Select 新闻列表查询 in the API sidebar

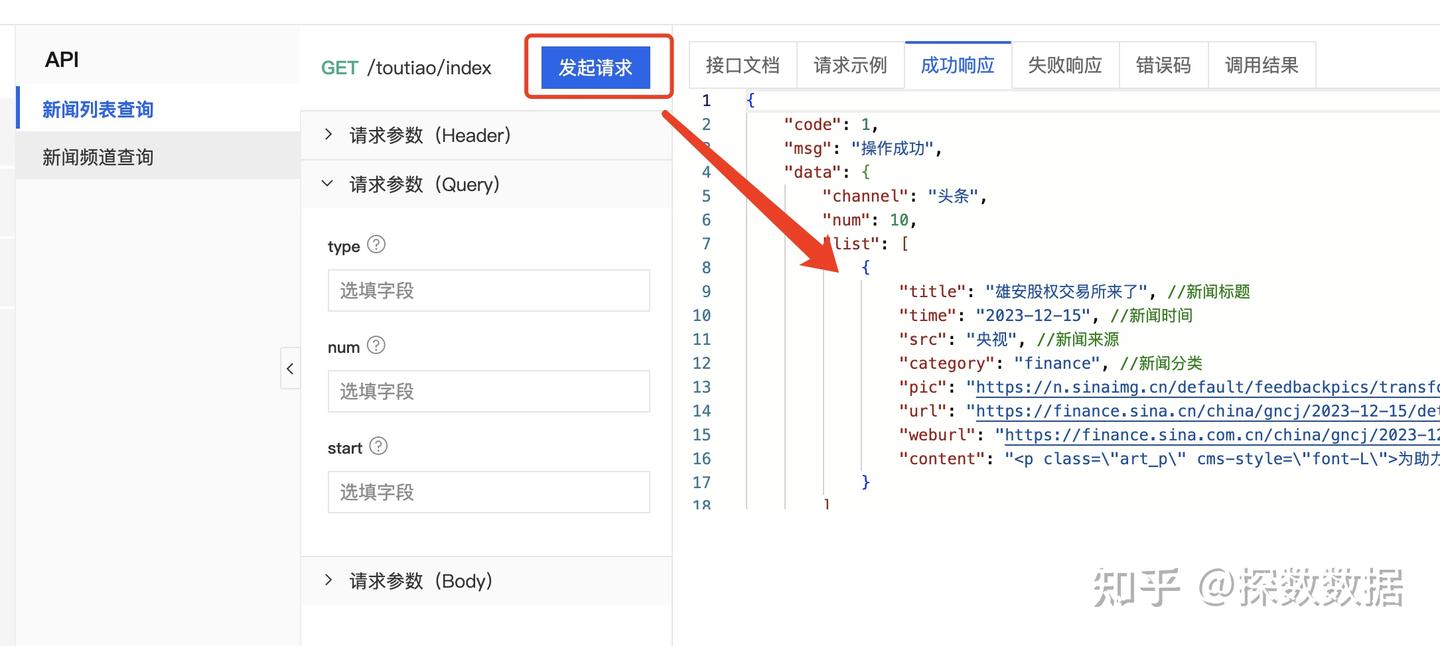click(98, 109)
